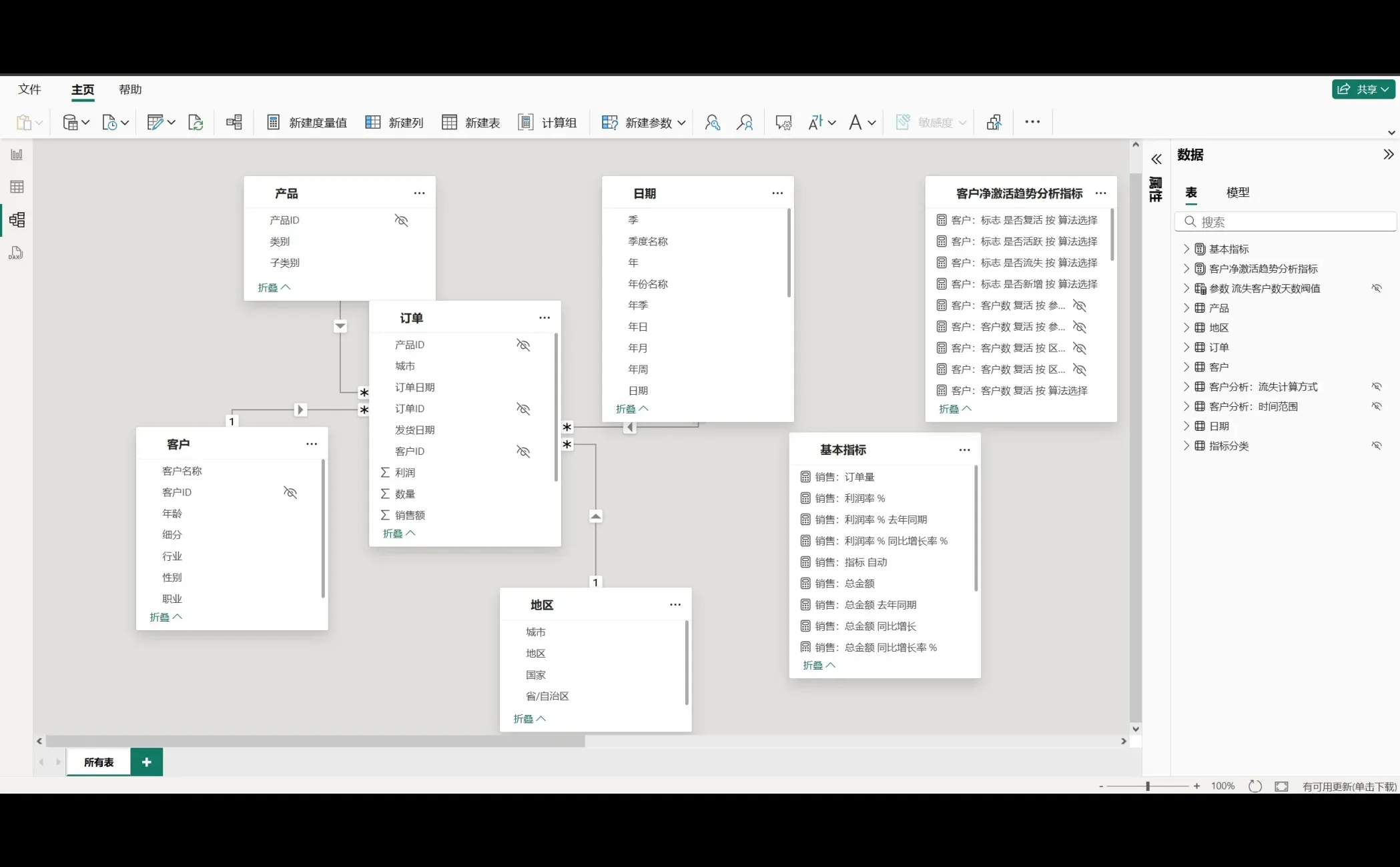Open Table view from left sidebar

pos(17,187)
